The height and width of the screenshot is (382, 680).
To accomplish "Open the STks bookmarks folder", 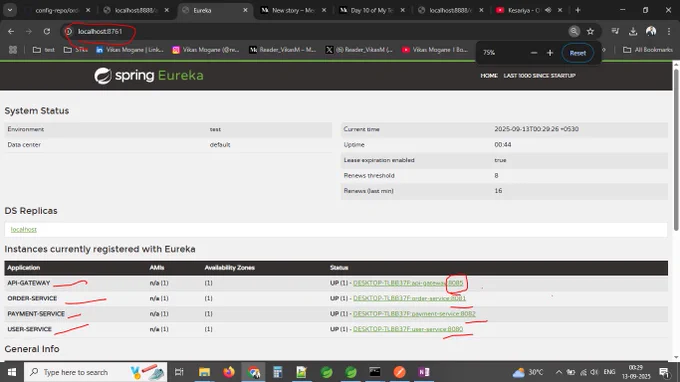I will 76,50.
